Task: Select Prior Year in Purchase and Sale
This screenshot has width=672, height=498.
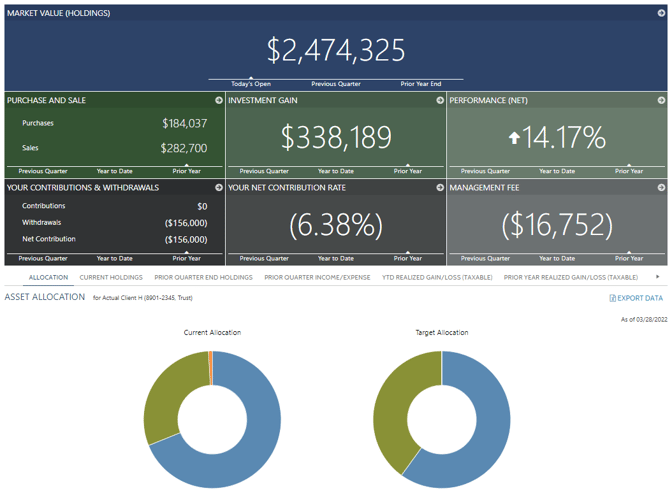Action: tap(186, 171)
